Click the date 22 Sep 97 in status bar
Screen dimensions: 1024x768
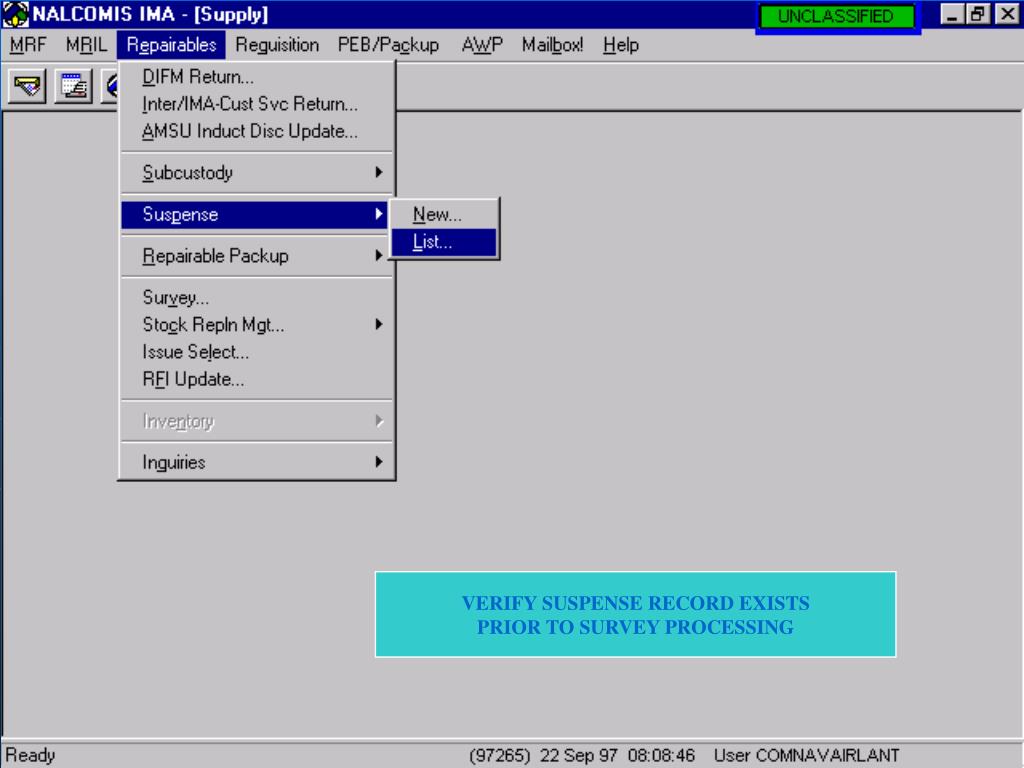point(578,755)
